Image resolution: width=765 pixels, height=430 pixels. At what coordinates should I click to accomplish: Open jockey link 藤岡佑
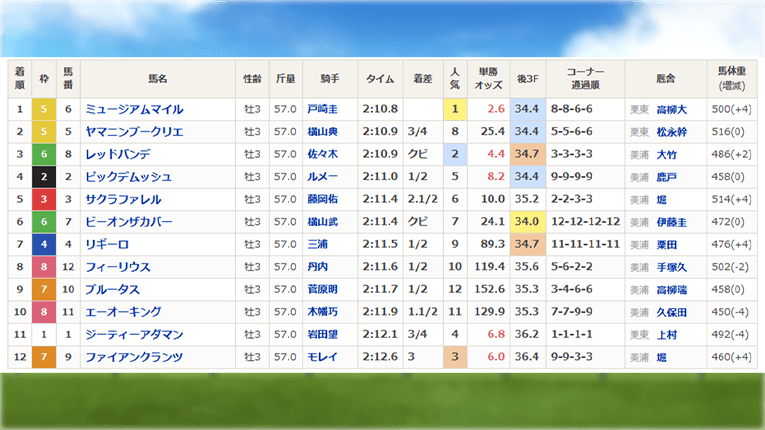click(322, 199)
